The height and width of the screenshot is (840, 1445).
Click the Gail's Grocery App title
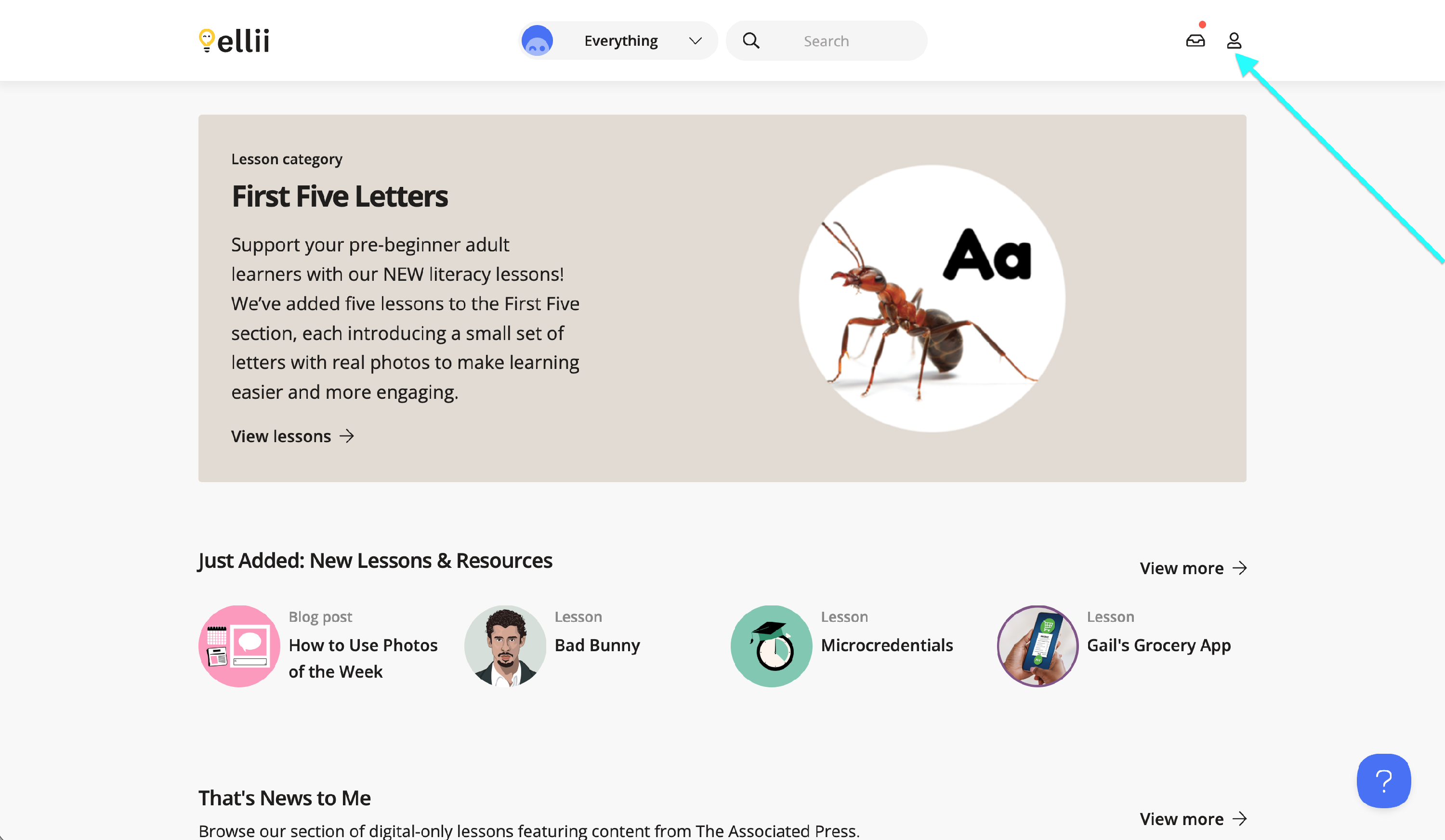1158,645
